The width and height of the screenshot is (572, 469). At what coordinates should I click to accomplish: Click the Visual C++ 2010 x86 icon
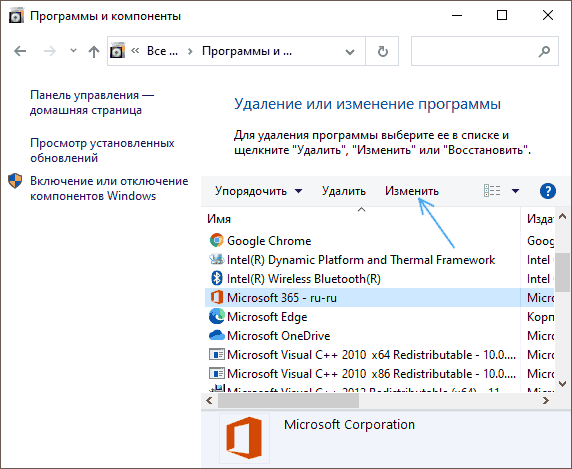(217, 373)
